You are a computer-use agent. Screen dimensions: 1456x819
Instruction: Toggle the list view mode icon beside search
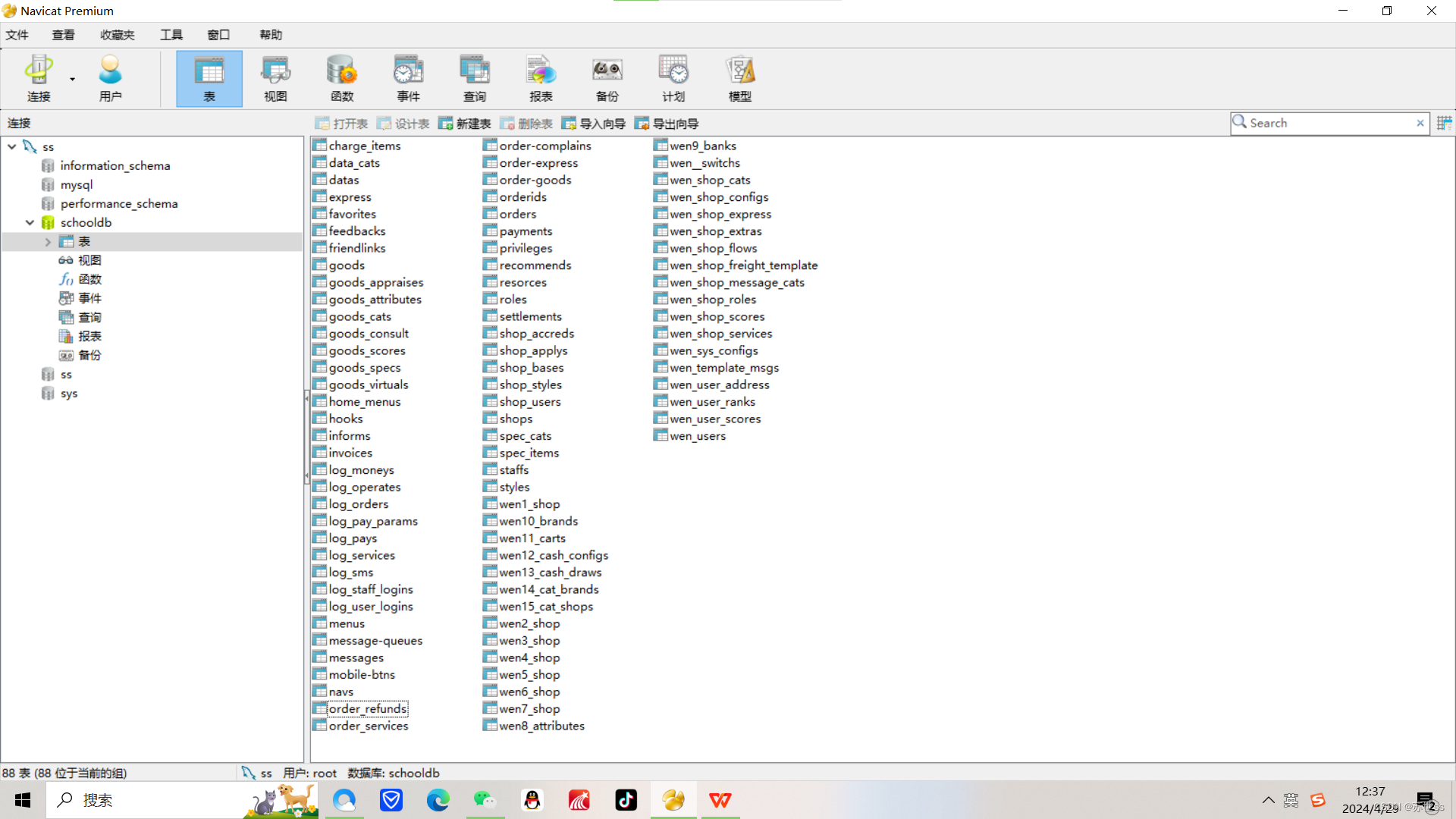pos(1444,123)
